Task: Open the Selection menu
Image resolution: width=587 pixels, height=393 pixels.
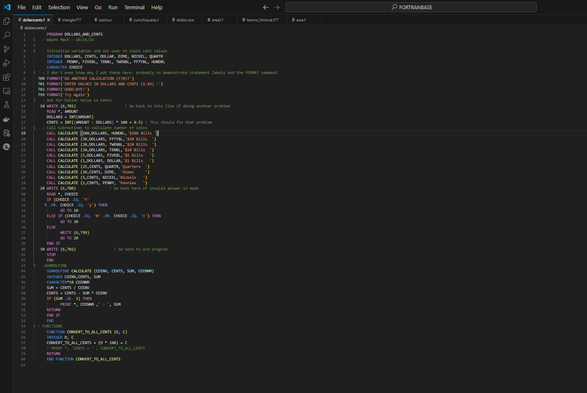Action: click(59, 7)
